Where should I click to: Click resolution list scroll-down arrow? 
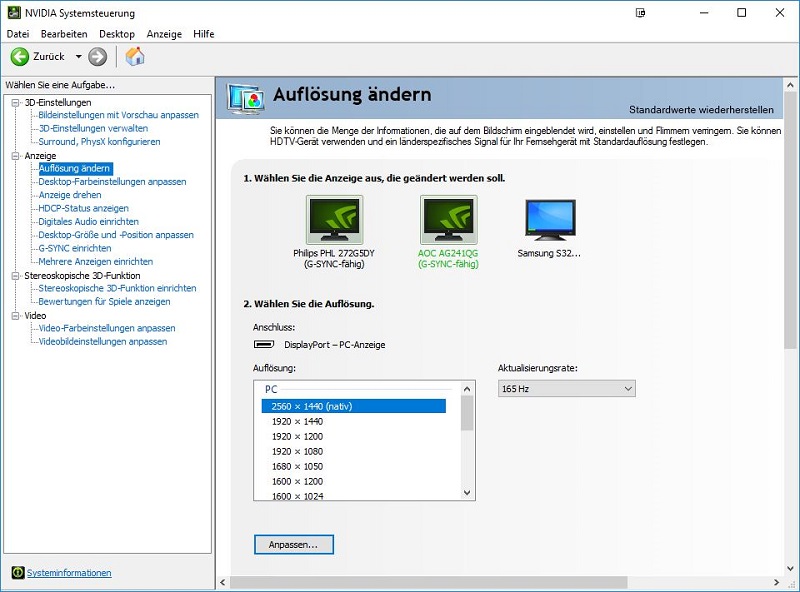pos(467,492)
